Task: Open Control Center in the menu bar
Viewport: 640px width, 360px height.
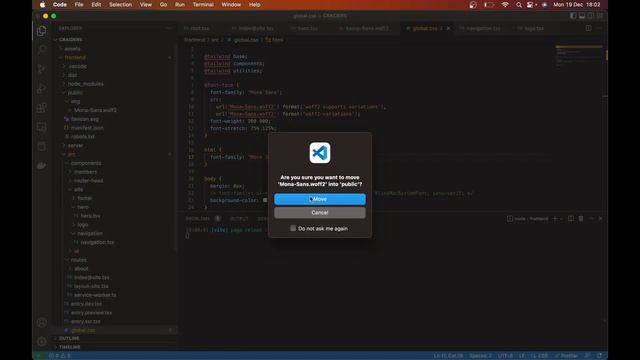Action: [530, 5]
